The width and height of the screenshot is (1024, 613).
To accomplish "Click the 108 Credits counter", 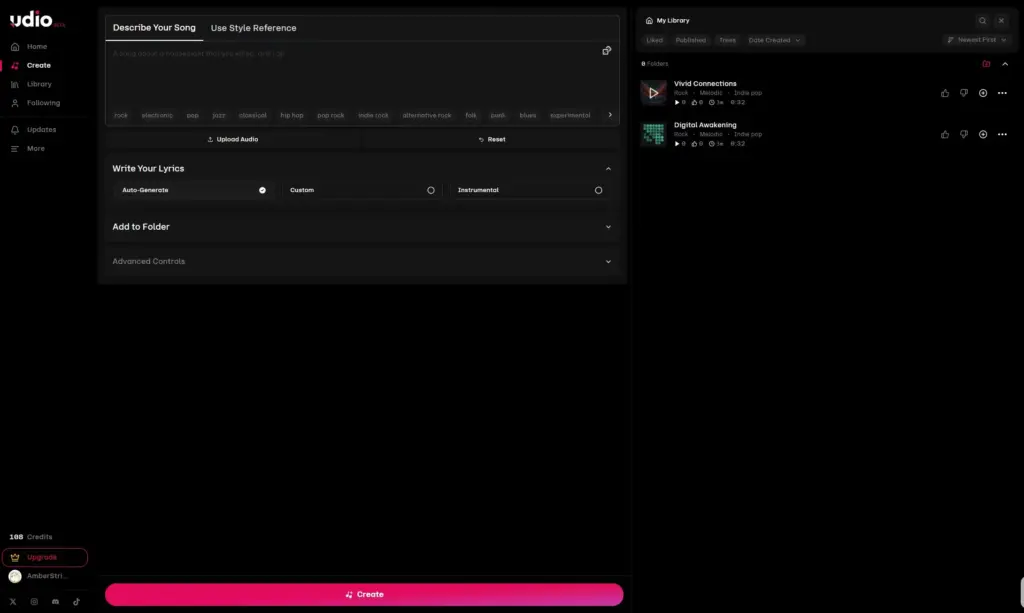I will click(x=31, y=537).
